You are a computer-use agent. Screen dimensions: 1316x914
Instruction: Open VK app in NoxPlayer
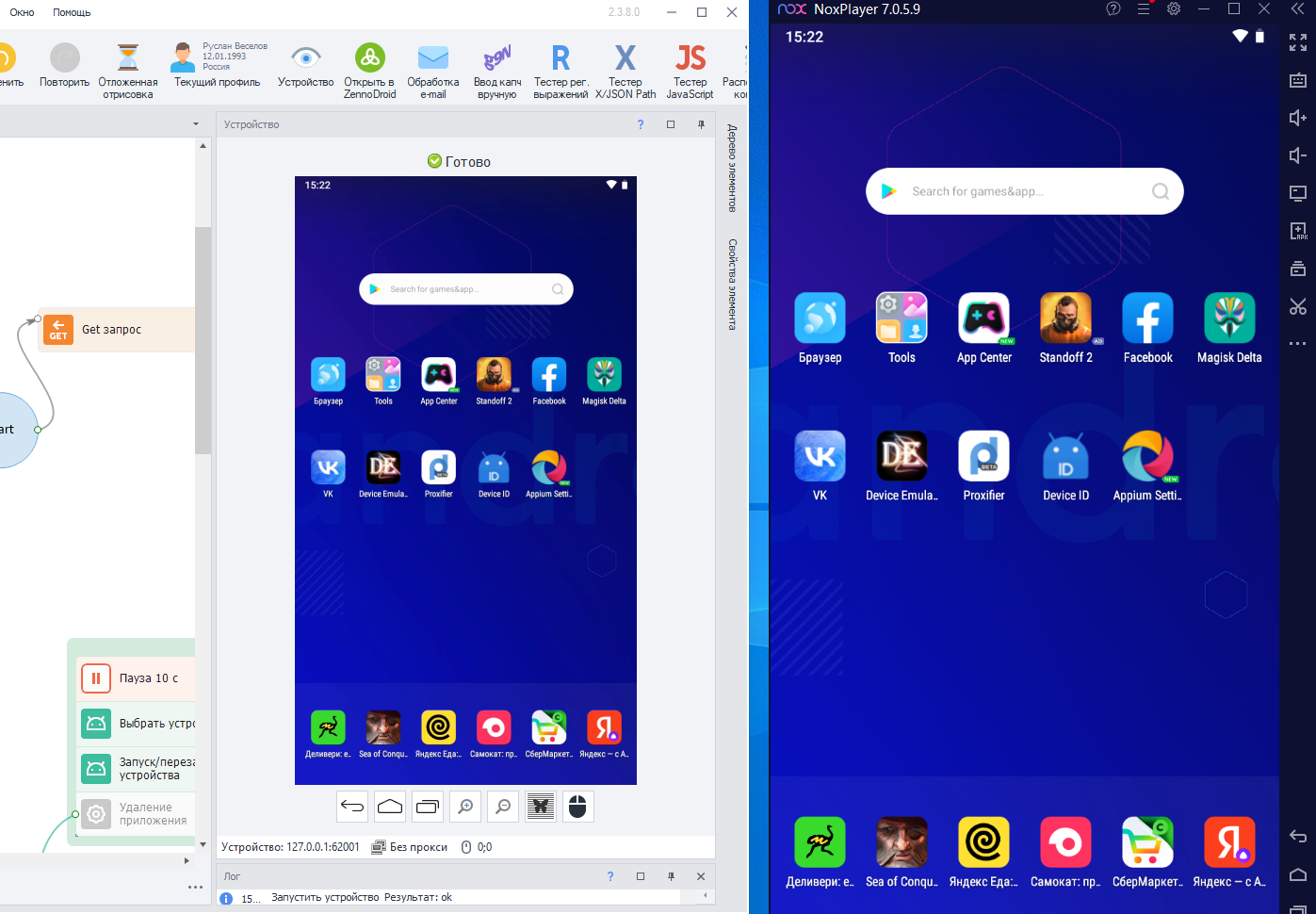pyautogui.click(x=820, y=465)
